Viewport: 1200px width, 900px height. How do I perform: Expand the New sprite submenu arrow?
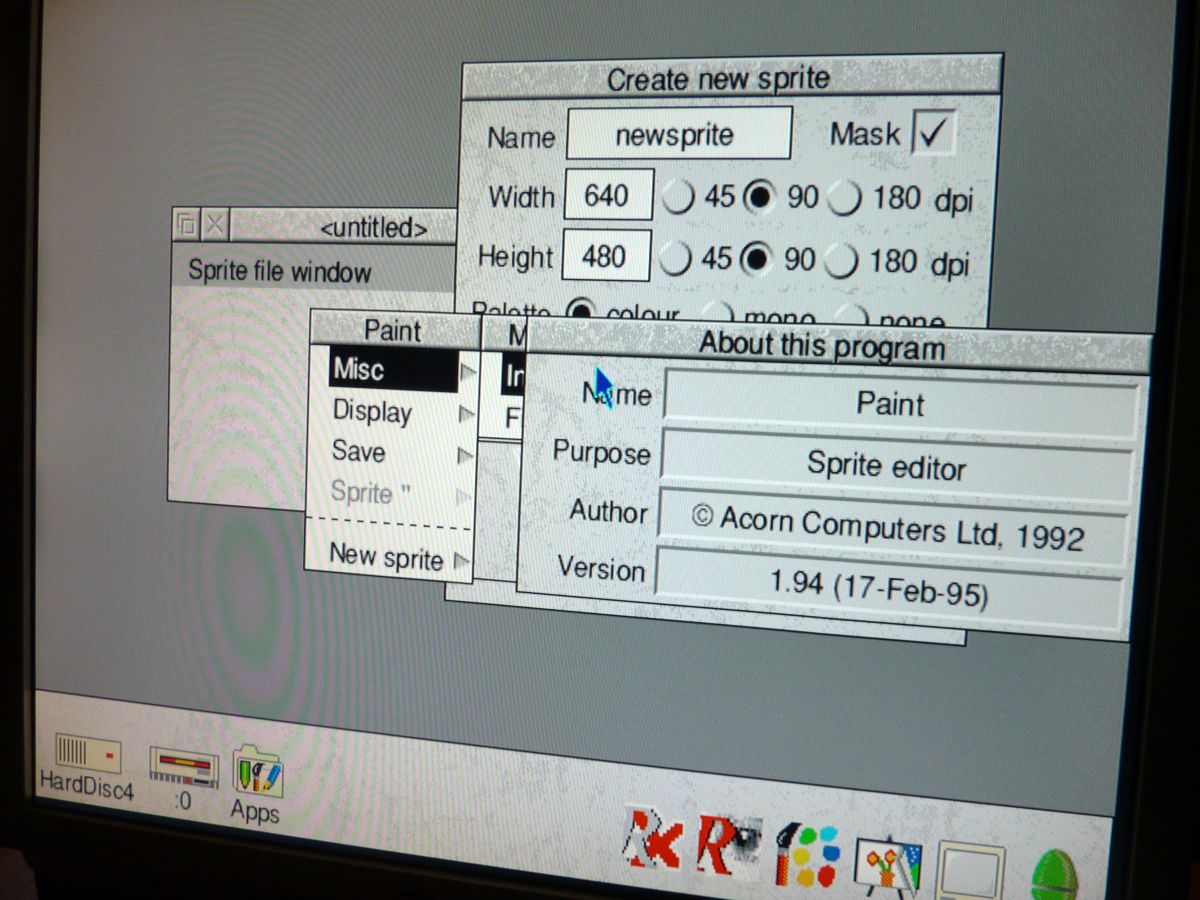click(x=461, y=561)
